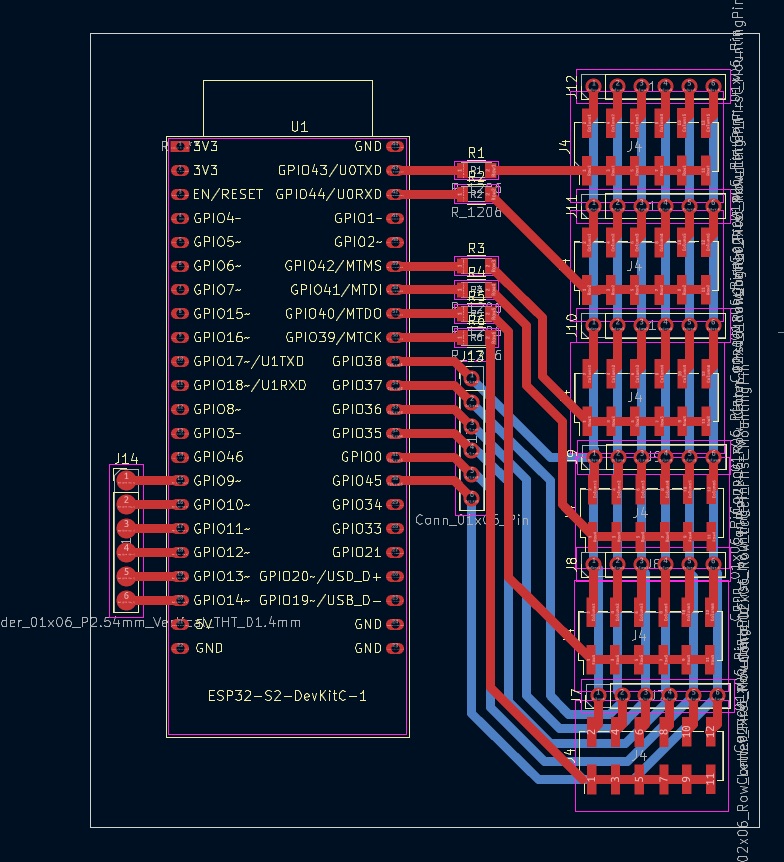This screenshot has height=862, width=784.
Task: Click pad 5 of header J14
Action: (126, 576)
